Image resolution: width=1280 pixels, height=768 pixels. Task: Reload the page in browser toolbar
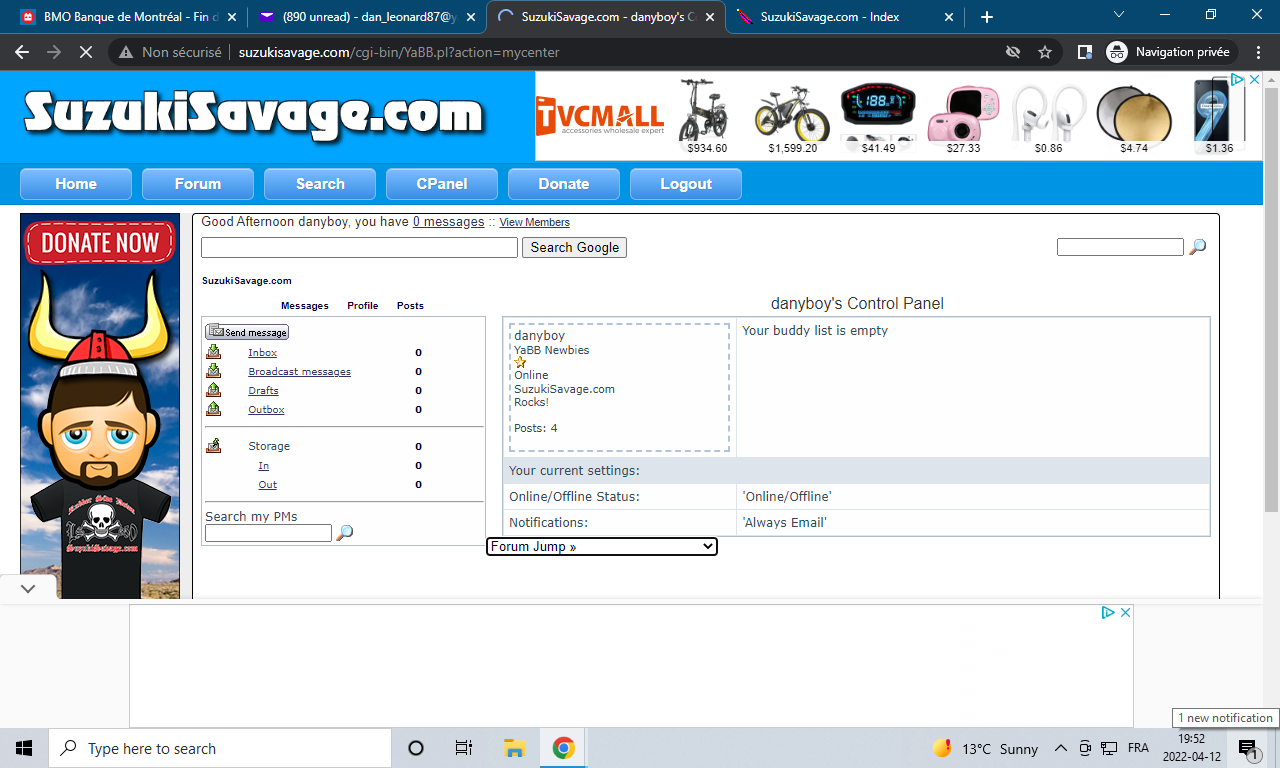85,52
